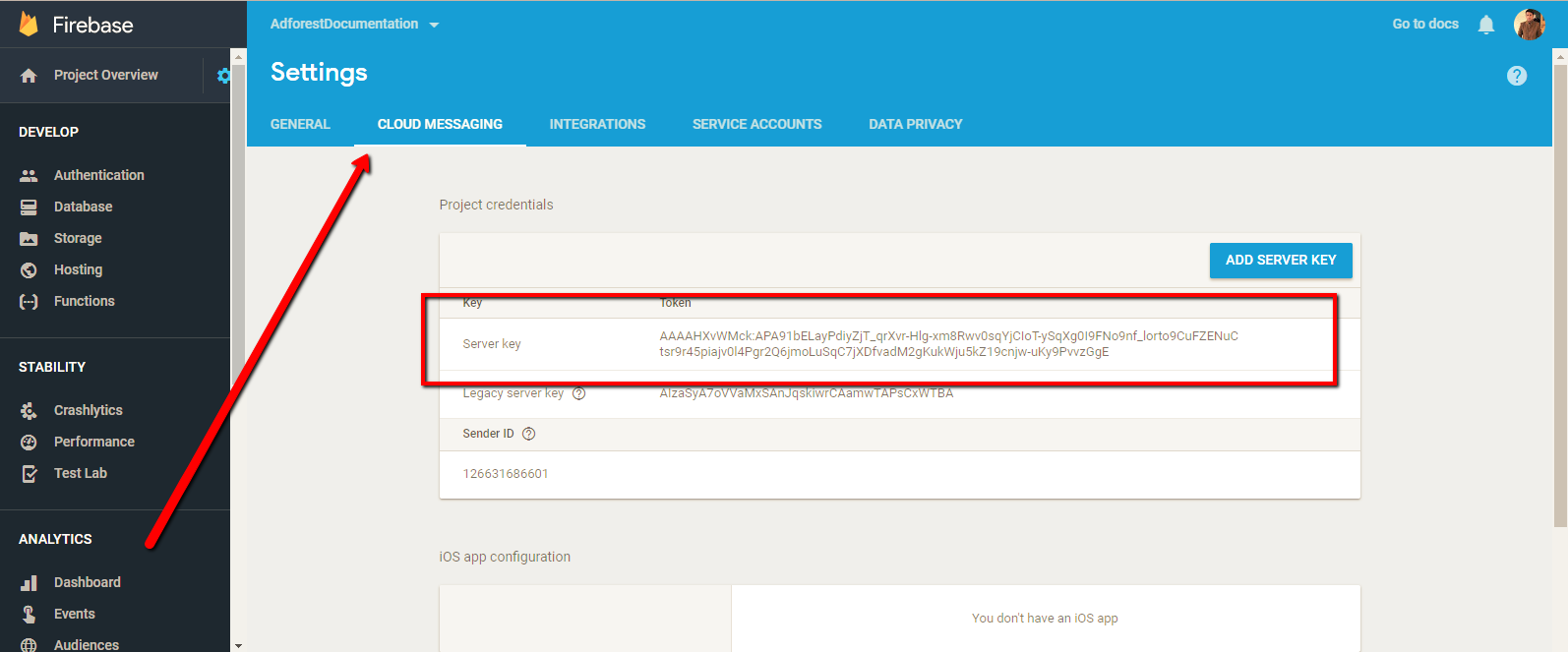The height and width of the screenshot is (652, 1568).
Task: Click the Project Overview label
Action: (x=106, y=75)
